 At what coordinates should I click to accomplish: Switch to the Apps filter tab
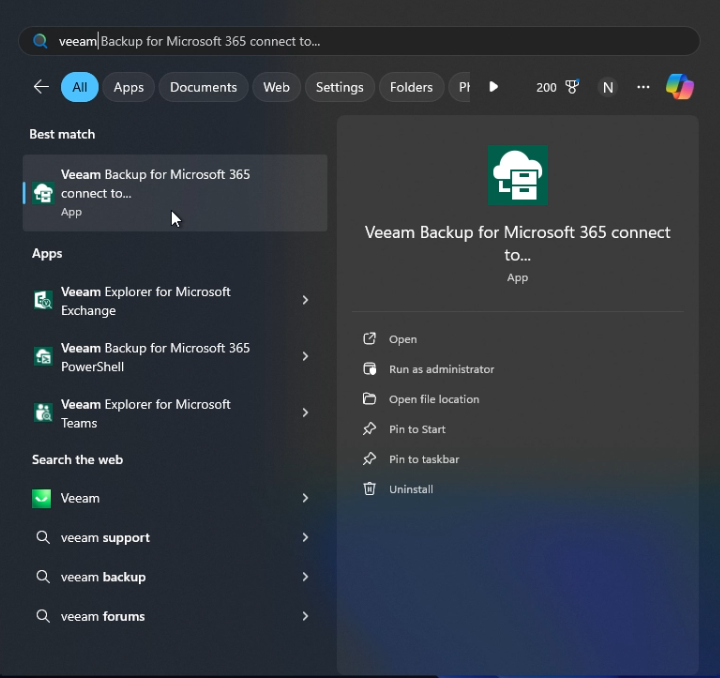[x=129, y=87]
